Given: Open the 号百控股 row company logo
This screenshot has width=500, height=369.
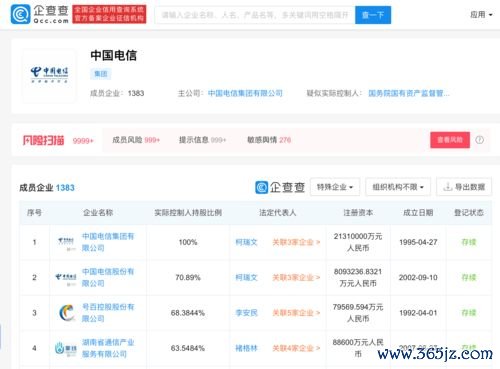Looking at the screenshot, I should [x=67, y=313].
